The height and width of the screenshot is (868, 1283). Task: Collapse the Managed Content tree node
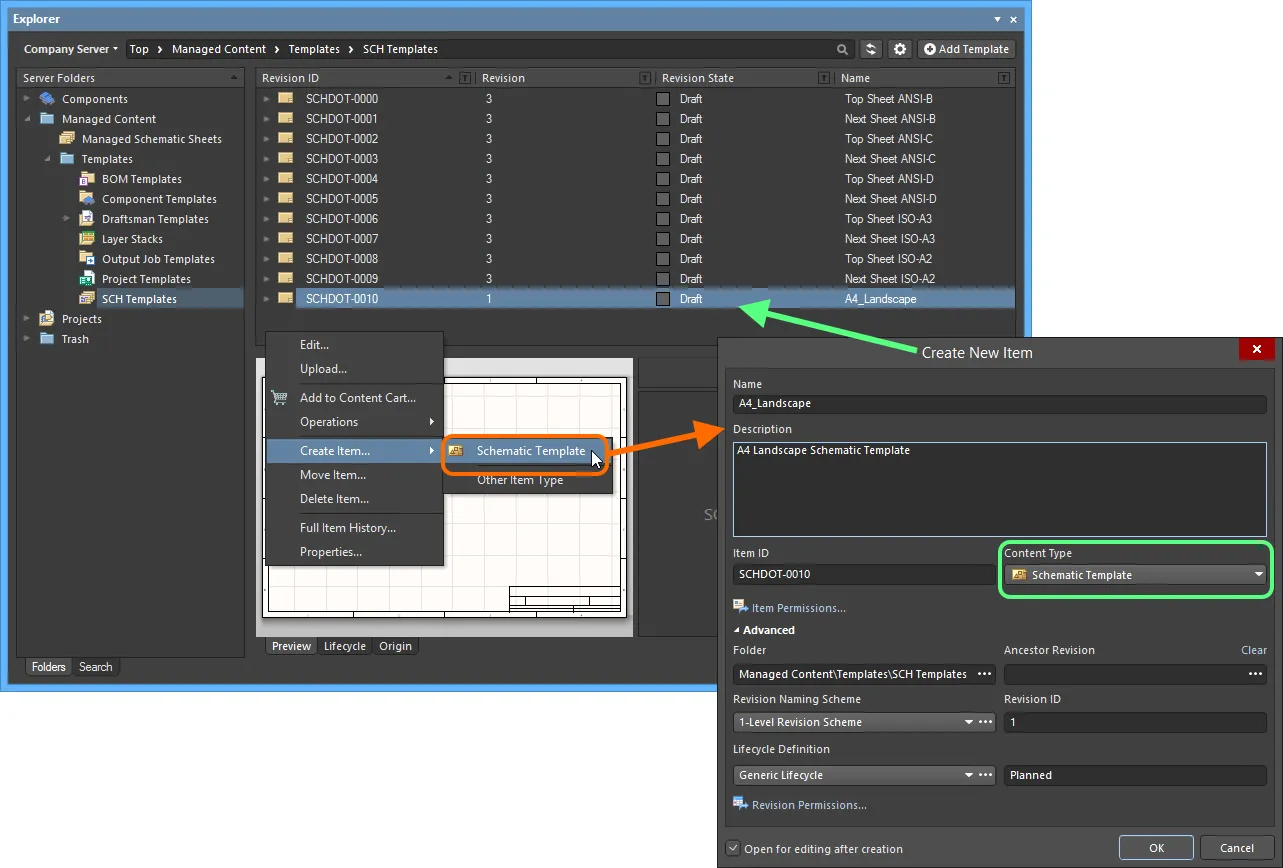point(27,119)
